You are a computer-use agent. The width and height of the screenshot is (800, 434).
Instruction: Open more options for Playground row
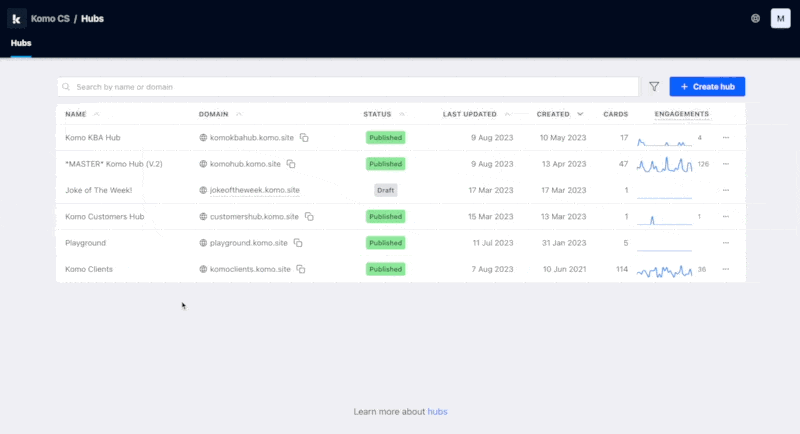(x=726, y=243)
